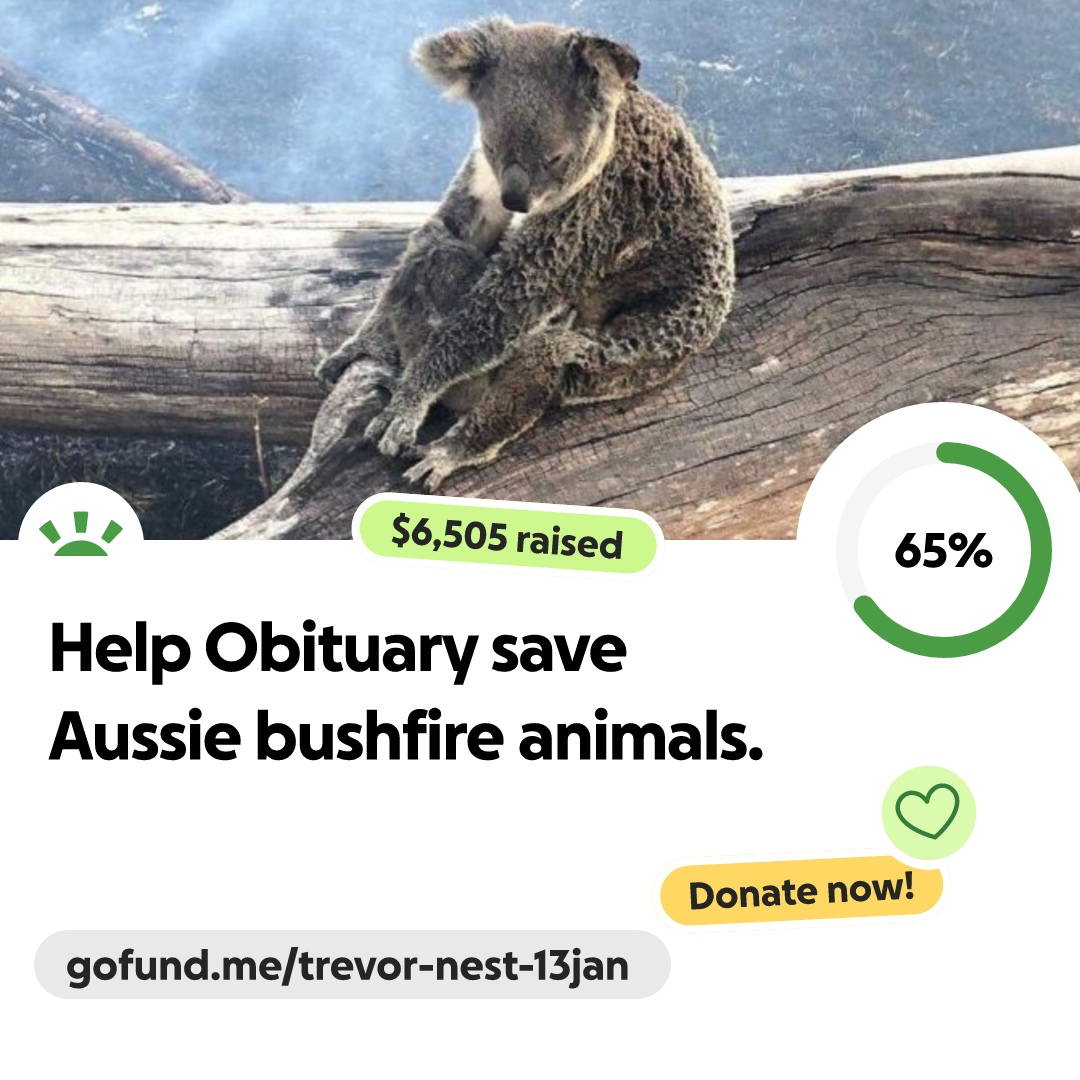Viewport: 1080px width, 1080px height.
Task: Click the Donate now! button
Action: click(801, 892)
